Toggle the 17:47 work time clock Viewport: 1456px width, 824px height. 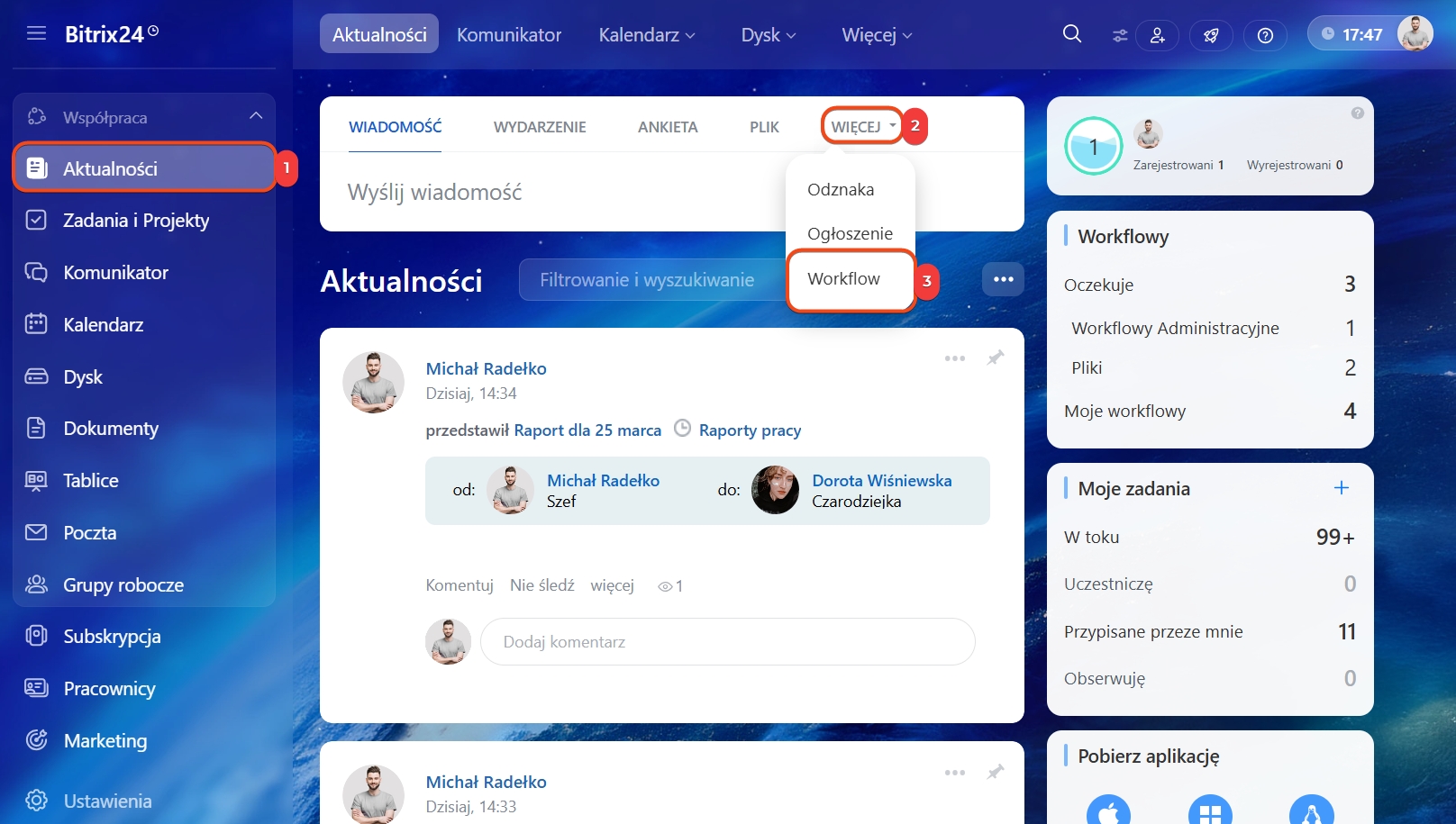1351,34
